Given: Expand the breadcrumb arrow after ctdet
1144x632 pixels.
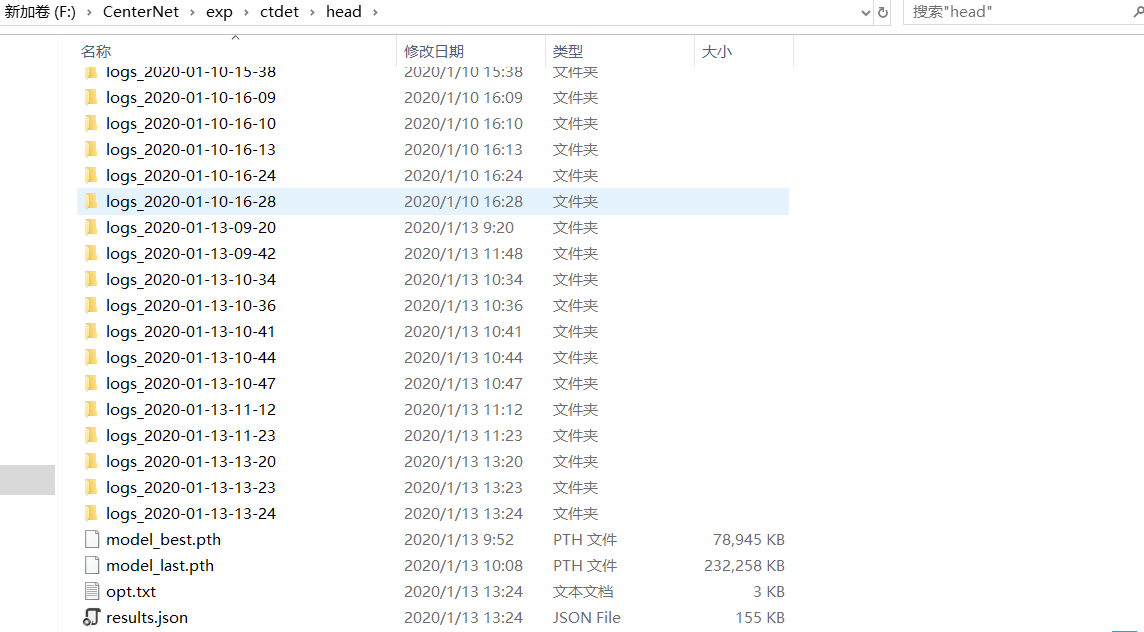Looking at the screenshot, I should tap(310, 12).
